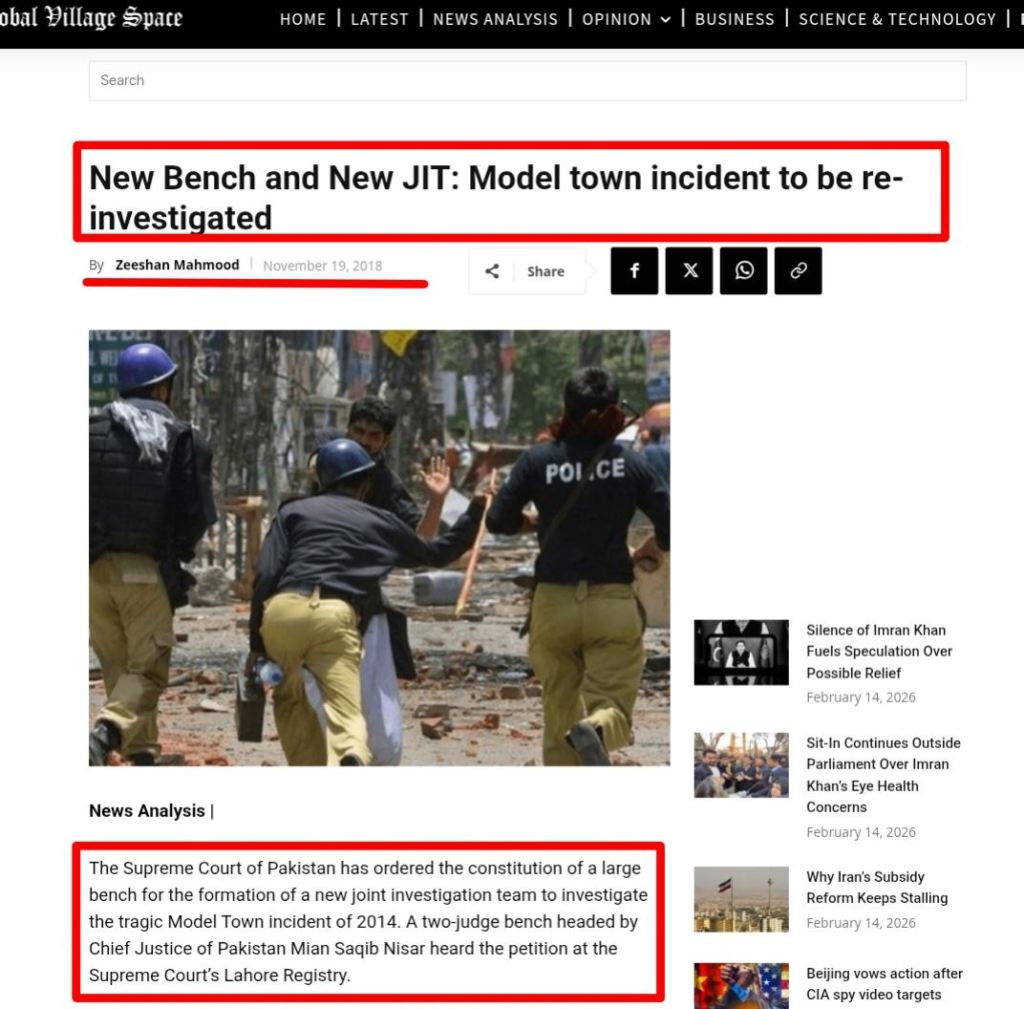Open Silence of Imran Khan article
Screen dimensions: 1024x1009
[879, 651]
